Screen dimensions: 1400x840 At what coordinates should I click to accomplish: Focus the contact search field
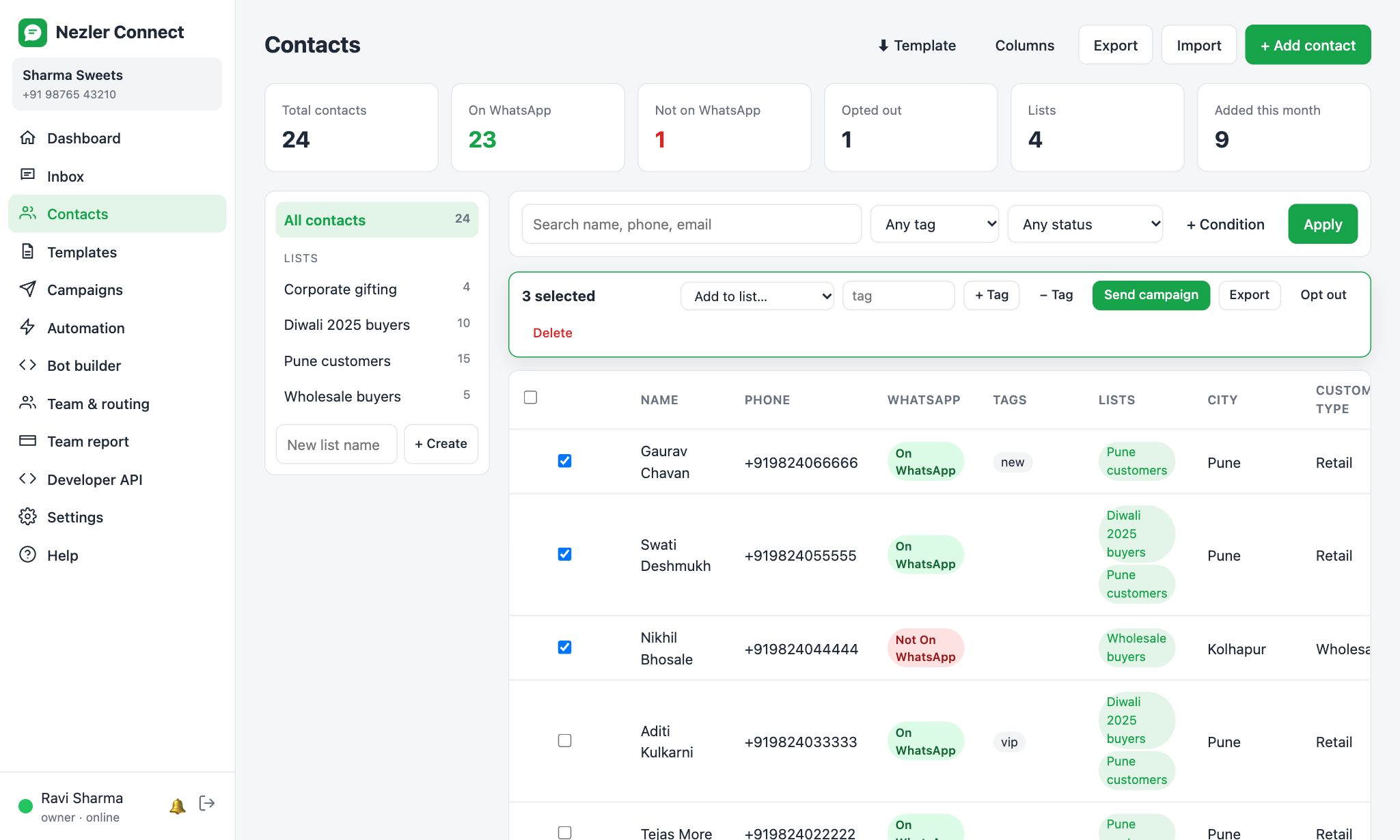[x=691, y=224]
